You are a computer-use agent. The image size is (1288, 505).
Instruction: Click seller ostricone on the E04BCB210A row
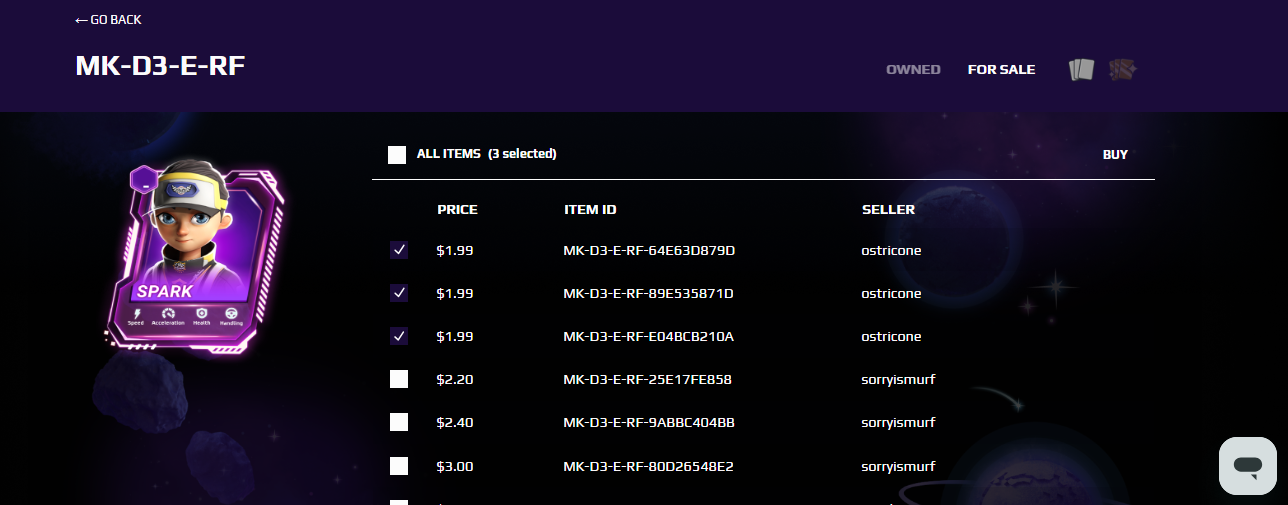pos(891,336)
